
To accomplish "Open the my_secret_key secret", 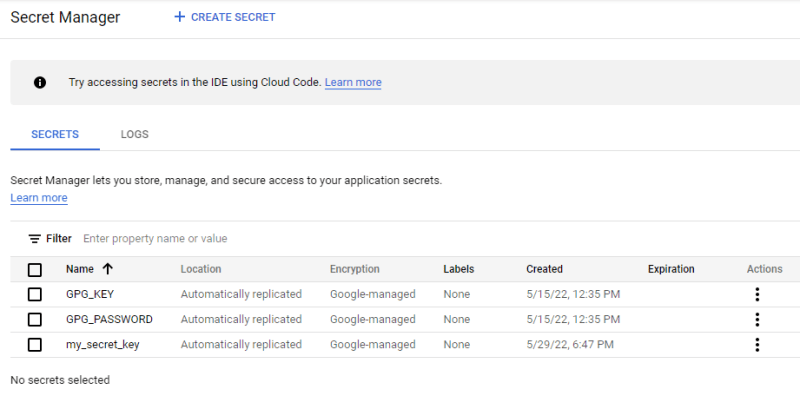I will (103, 345).
